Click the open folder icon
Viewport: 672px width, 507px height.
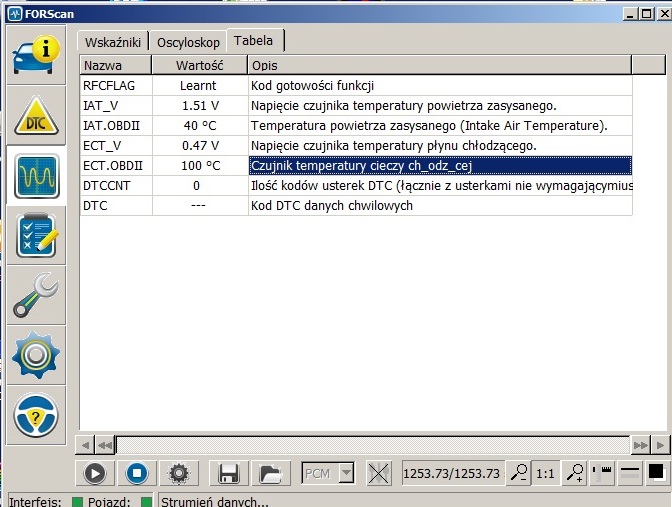[x=268, y=474]
